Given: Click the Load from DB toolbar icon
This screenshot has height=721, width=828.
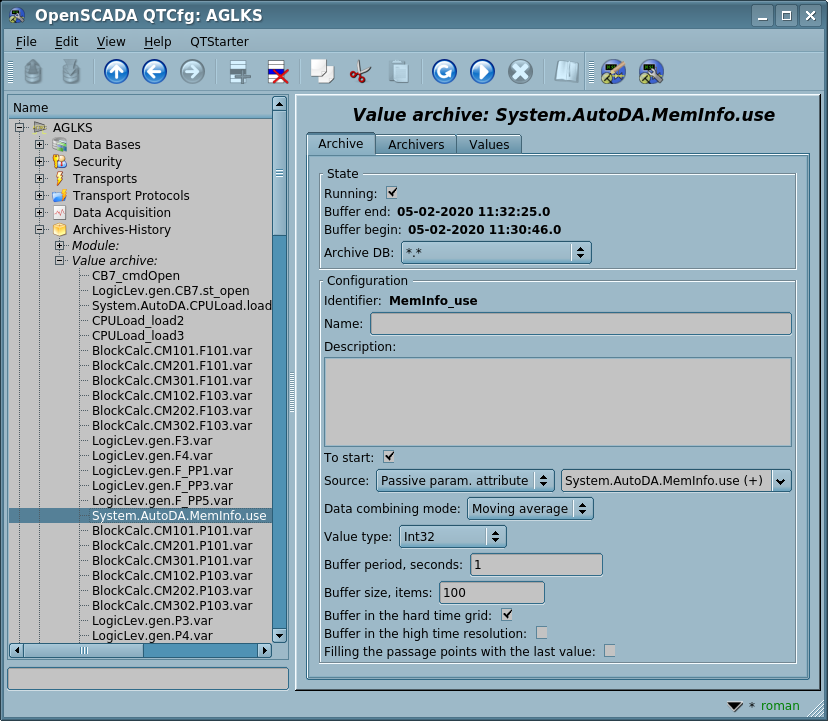Looking at the screenshot, I should tap(33, 72).
